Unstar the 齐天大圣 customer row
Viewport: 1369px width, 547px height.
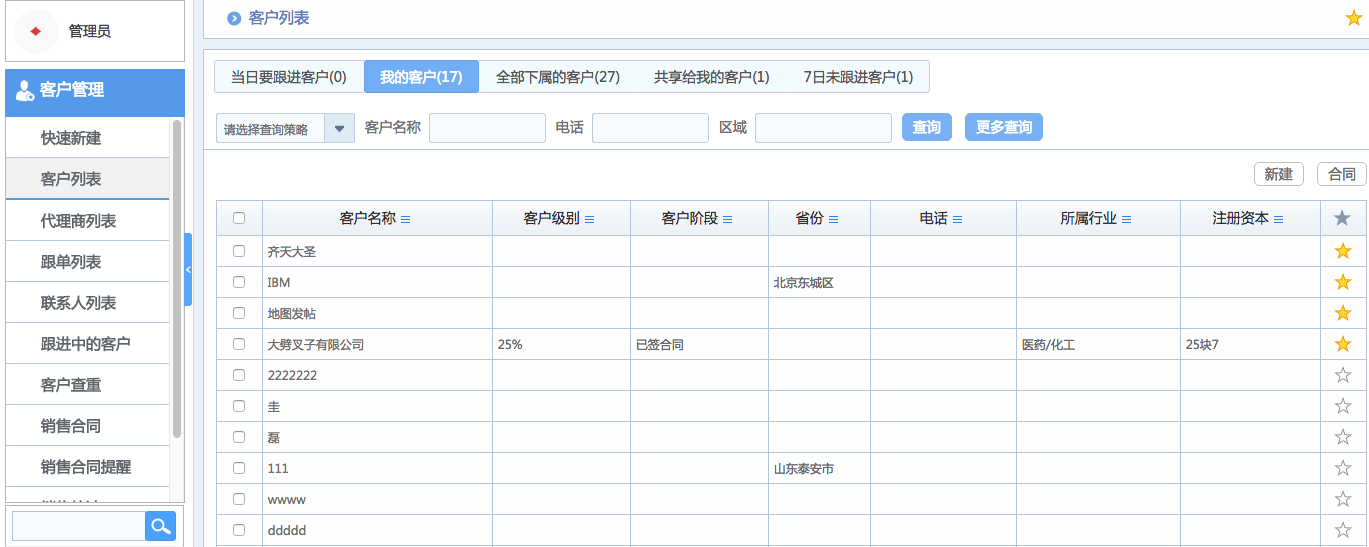pyautogui.click(x=1342, y=251)
